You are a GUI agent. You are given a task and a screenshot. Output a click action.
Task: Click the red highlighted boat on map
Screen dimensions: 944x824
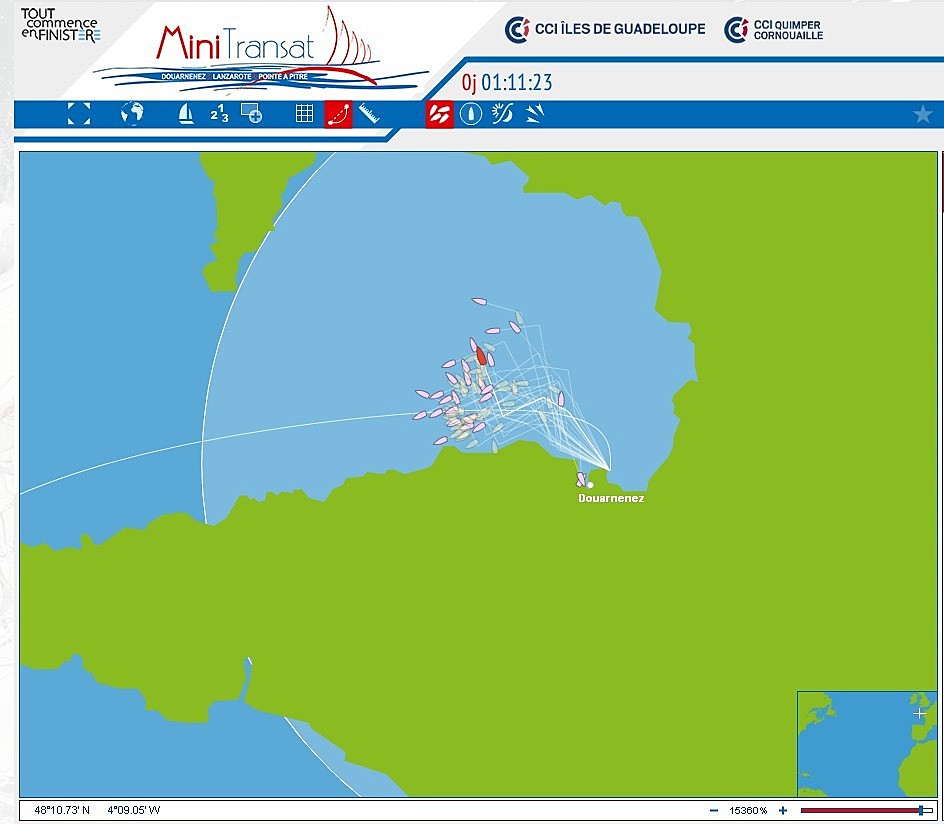click(481, 356)
